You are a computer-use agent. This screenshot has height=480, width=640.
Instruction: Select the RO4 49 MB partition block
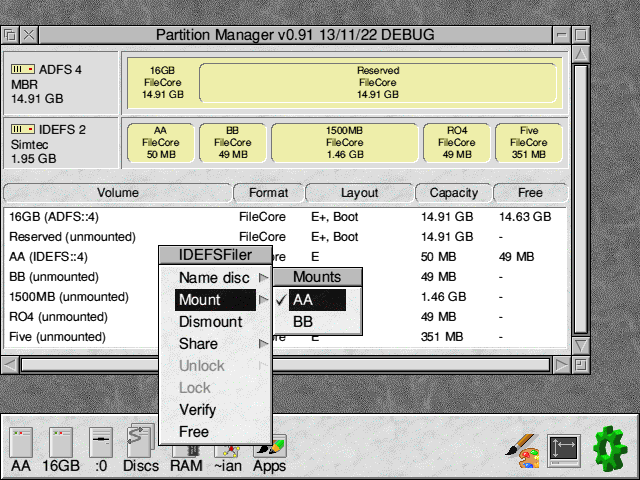tap(457, 142)
